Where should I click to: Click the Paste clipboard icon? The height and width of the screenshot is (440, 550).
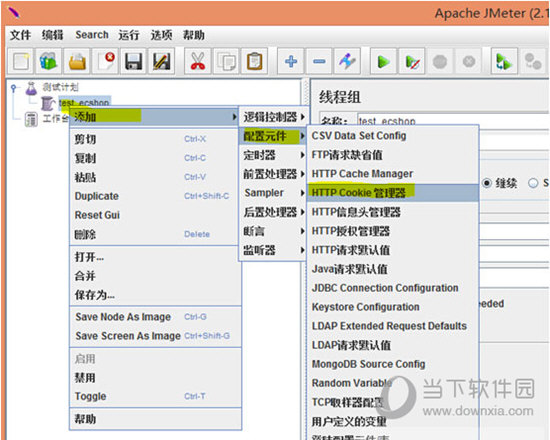tap(255, 61)
